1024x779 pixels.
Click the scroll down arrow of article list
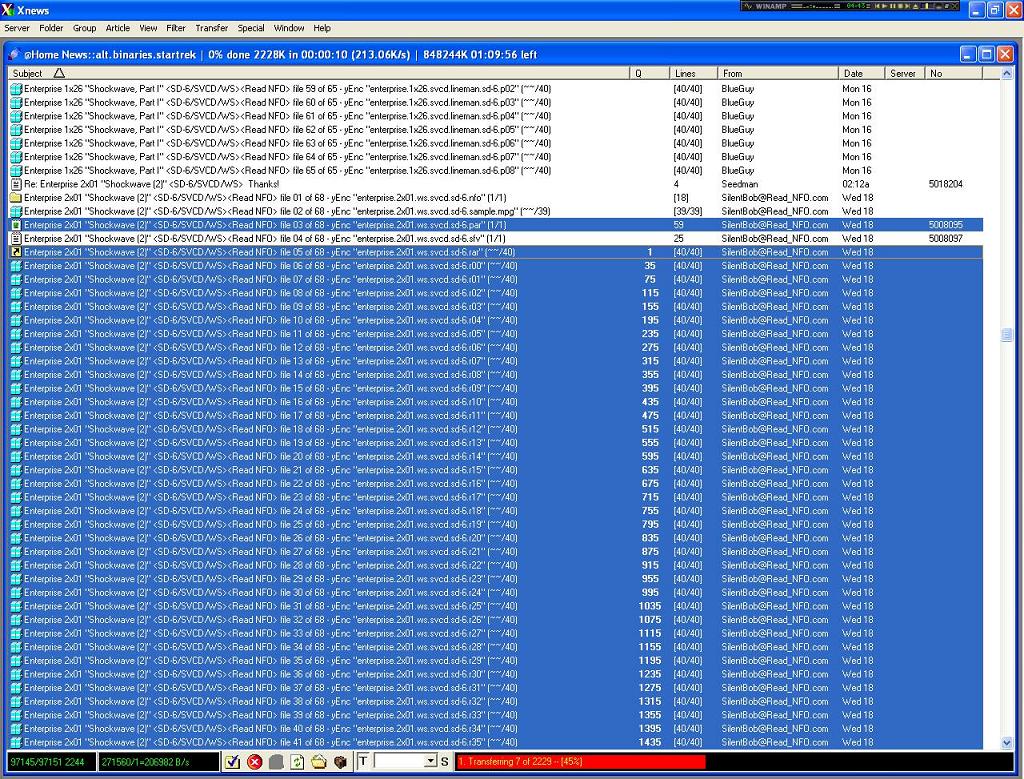[1006, 742]
